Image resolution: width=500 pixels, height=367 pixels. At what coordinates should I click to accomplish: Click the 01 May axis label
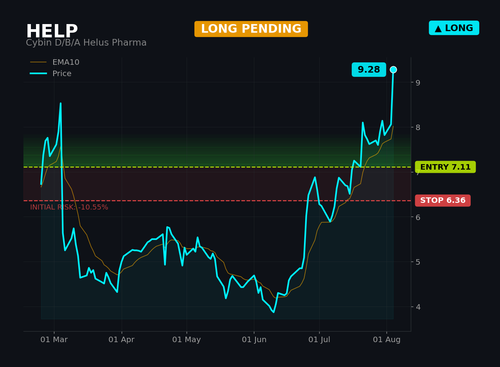click(186, 340)
